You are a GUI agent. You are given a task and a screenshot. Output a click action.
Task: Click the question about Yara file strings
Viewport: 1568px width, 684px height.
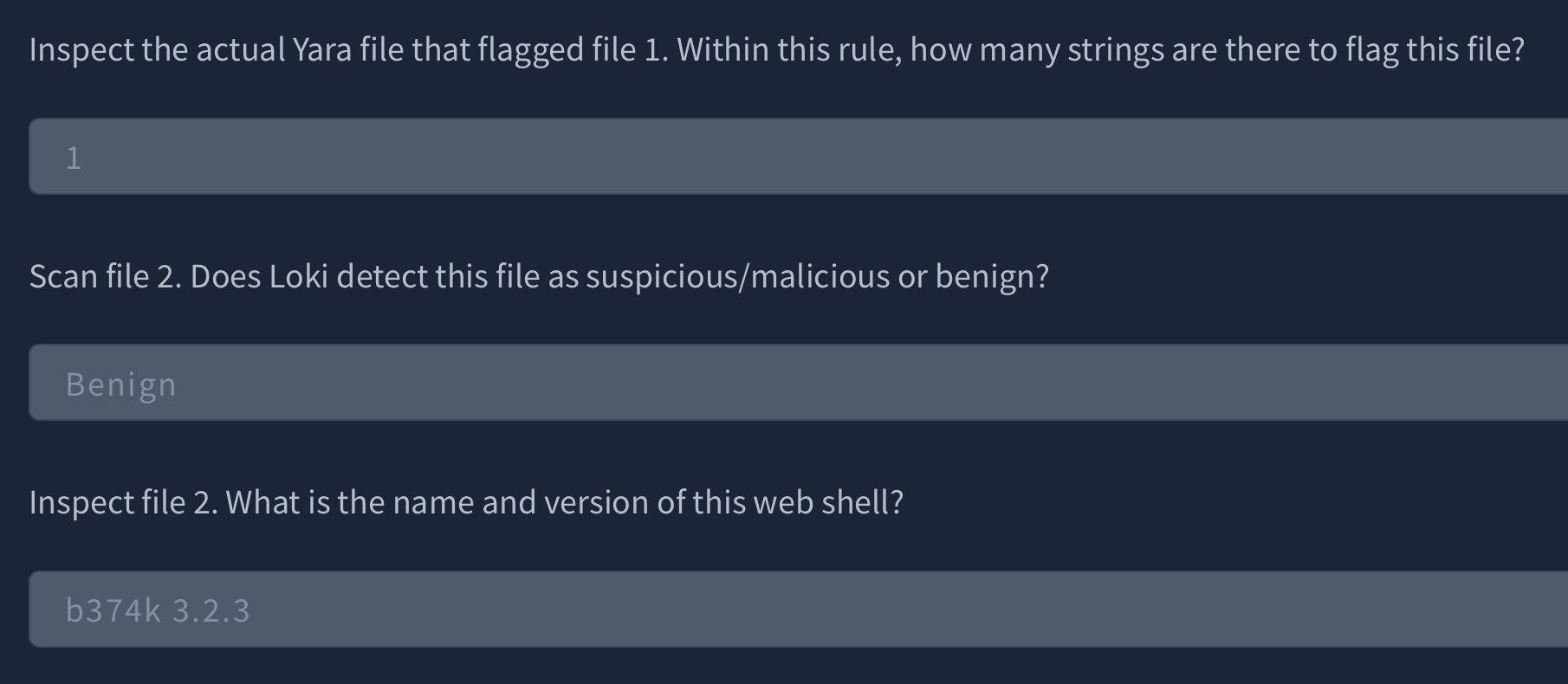pos(776,50)
